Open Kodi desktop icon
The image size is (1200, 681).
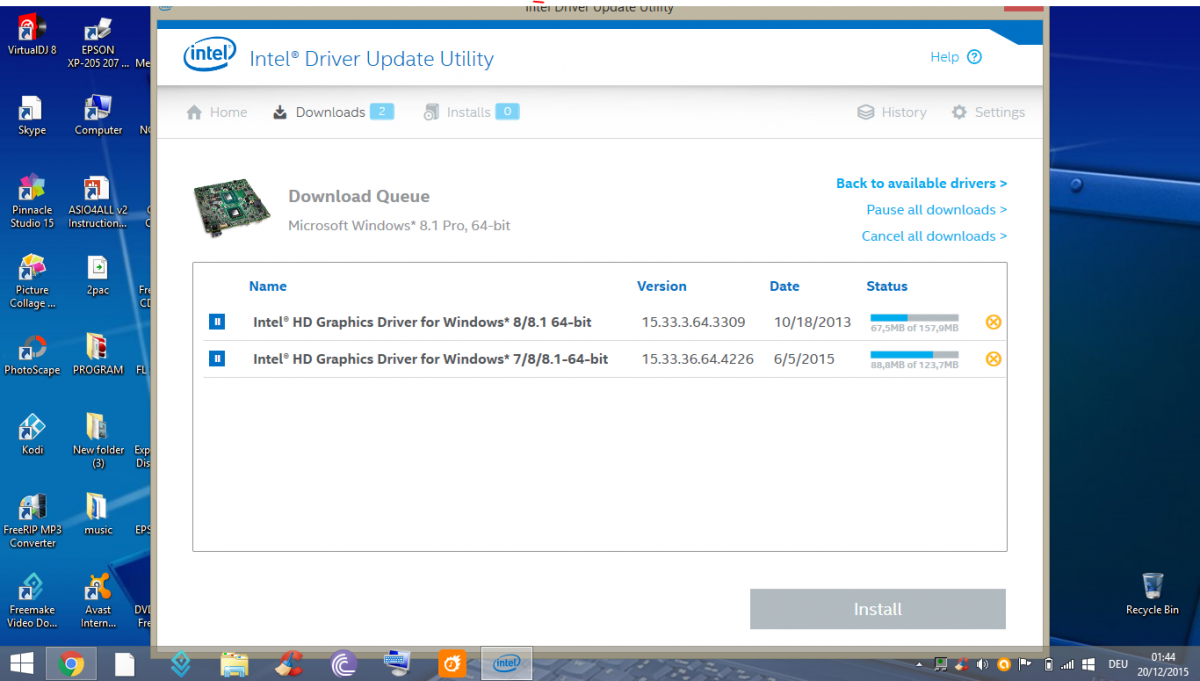coord(32,435)
